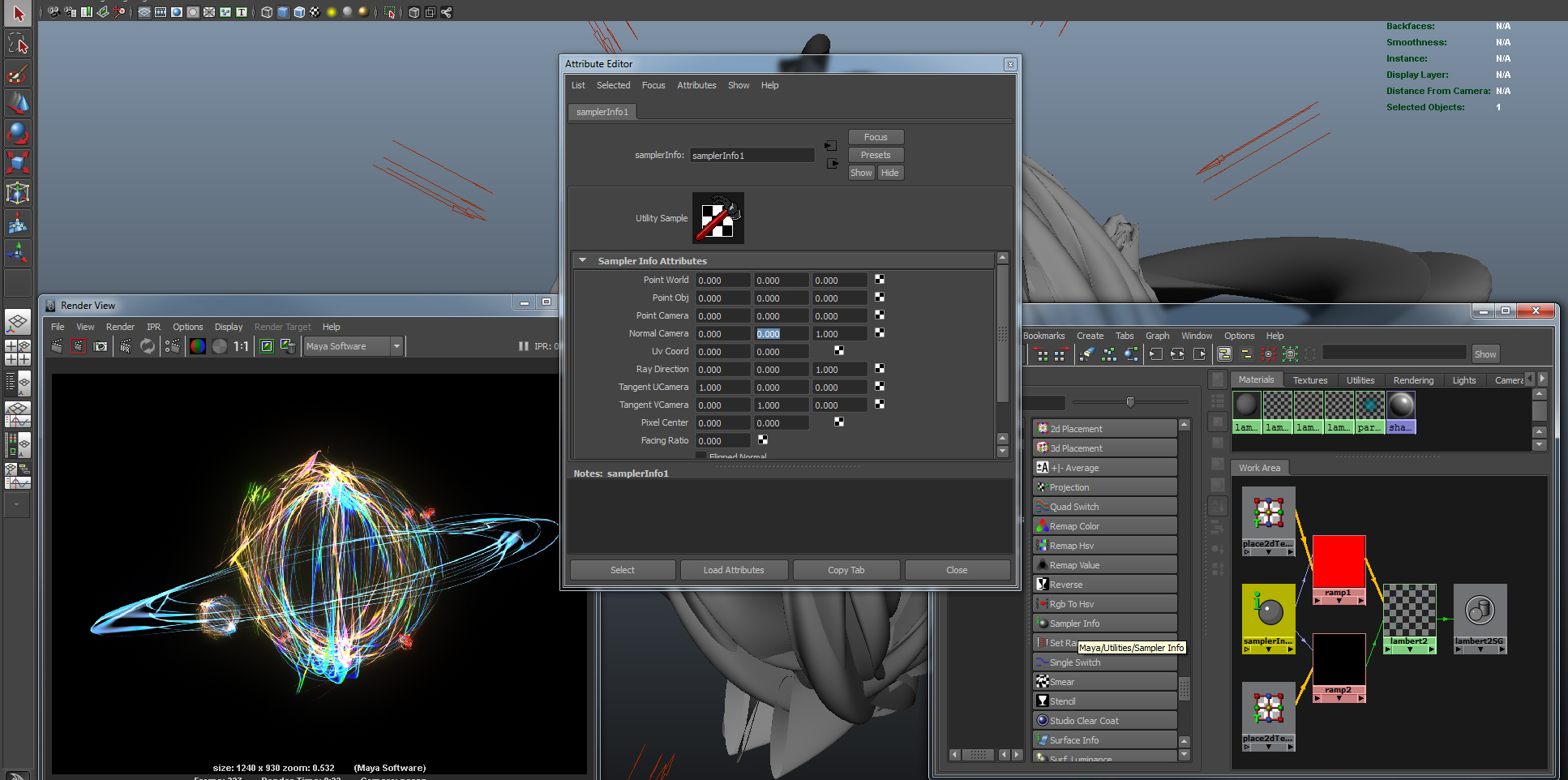Open the Maya Software renderer dropdown
Viewport: 1568px width, 780px height.
(353, 346)
